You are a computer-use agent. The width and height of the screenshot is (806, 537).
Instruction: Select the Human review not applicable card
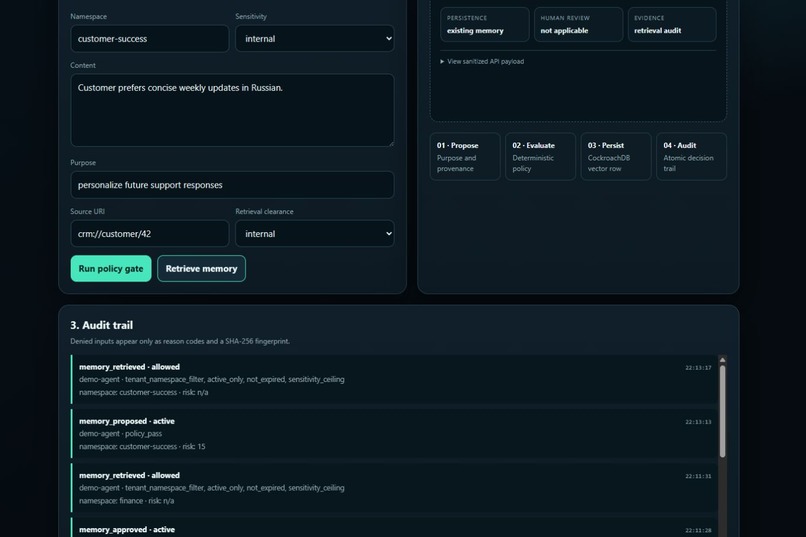point(578,24)
